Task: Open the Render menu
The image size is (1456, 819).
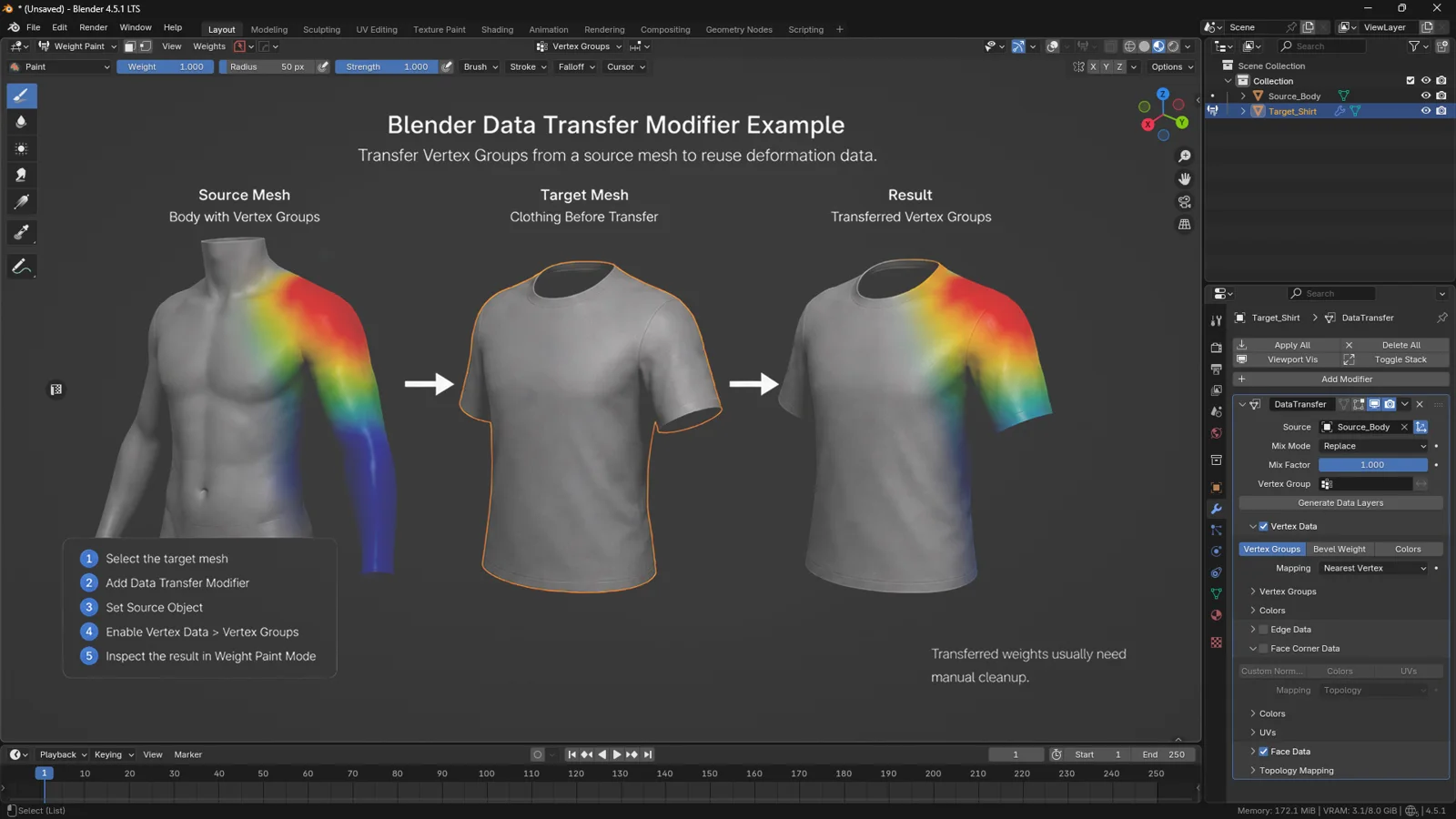Action: click(93, 27)
